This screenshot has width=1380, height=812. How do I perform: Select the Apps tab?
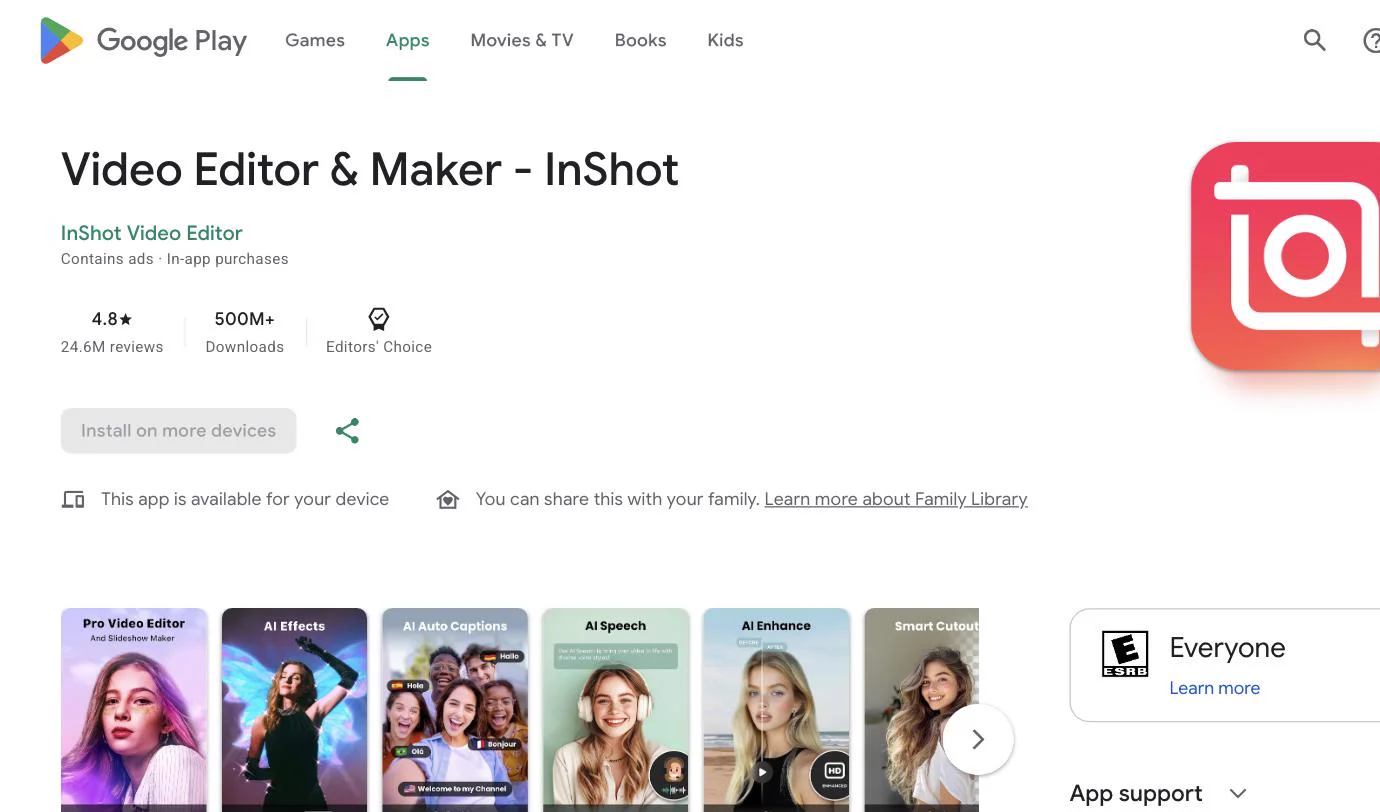pos(408,41)
